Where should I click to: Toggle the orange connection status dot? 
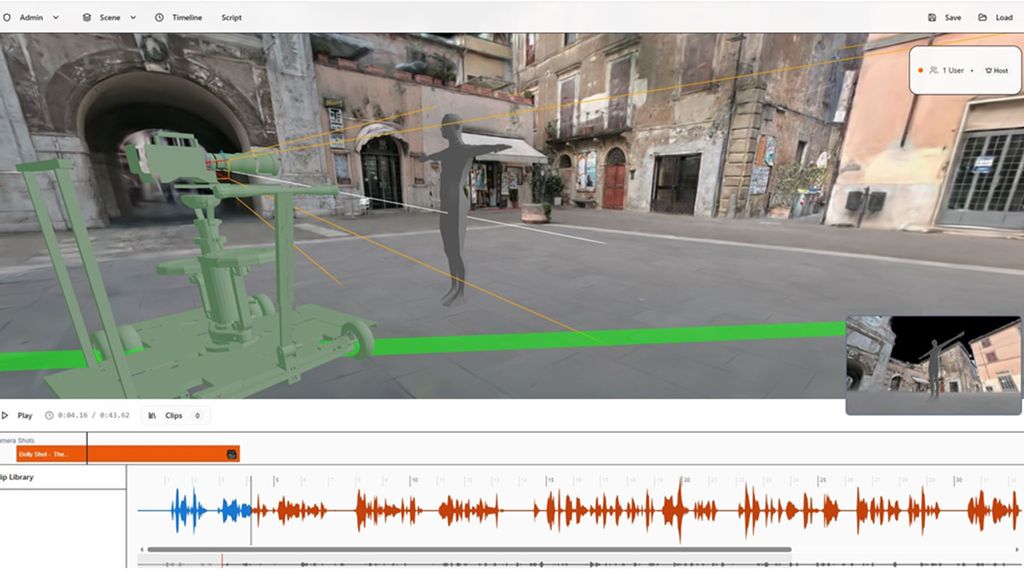(x=920, y=70)
